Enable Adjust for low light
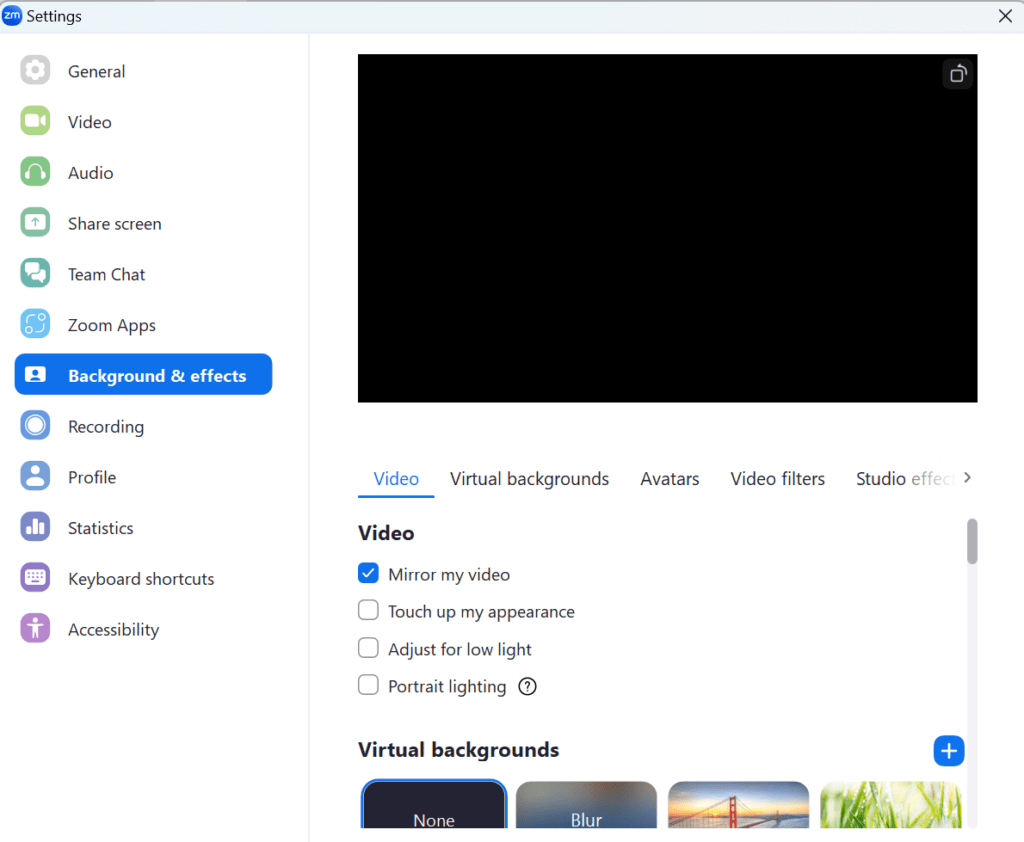The width and height of the screenshot is (1024, 842). (368, 648)
